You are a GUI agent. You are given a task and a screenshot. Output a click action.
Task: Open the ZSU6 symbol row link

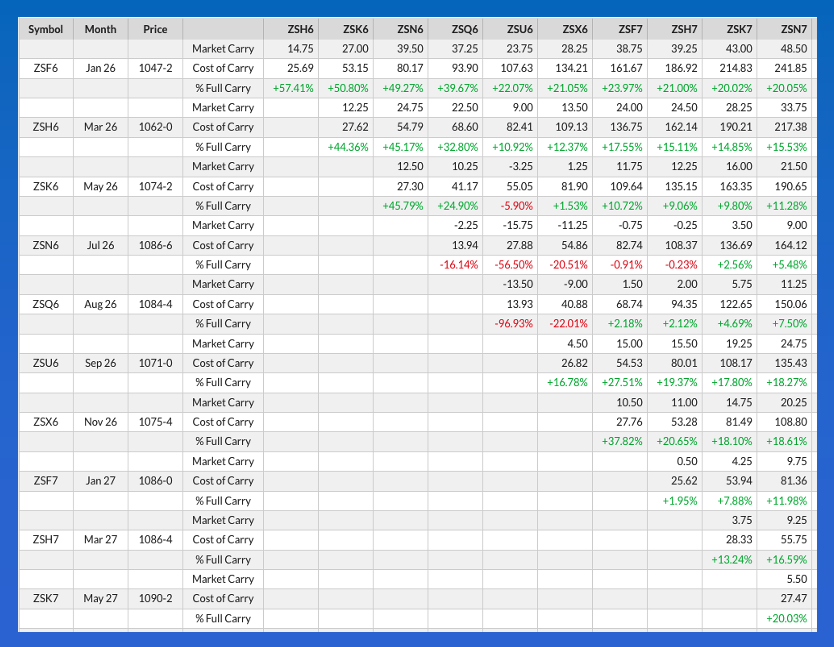pyautogui.click(x=45, y=363)
